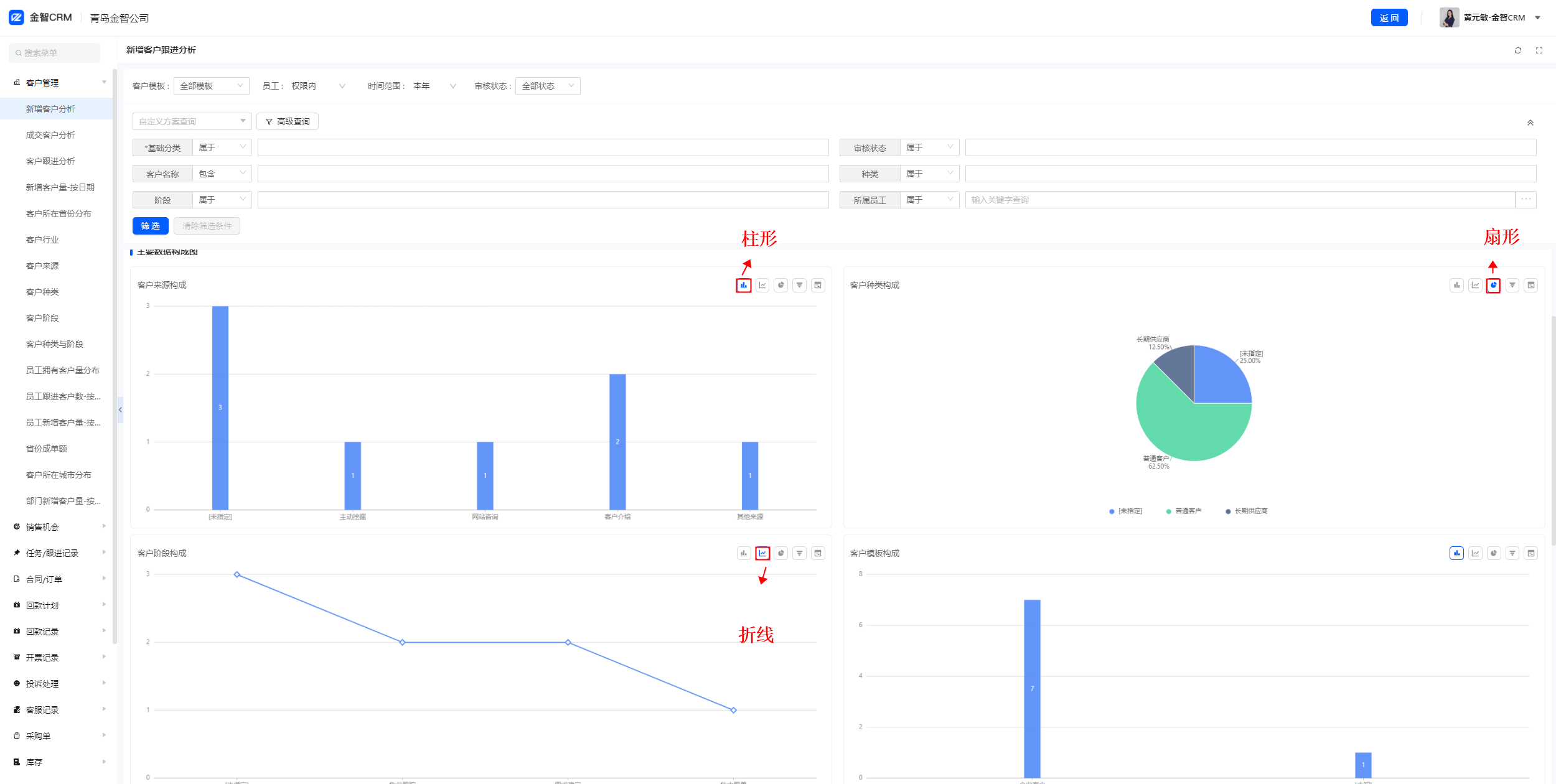Show data table for 客户来源构成 chart
Screen dimensions: 1556x784
click(x=818, y=285)
